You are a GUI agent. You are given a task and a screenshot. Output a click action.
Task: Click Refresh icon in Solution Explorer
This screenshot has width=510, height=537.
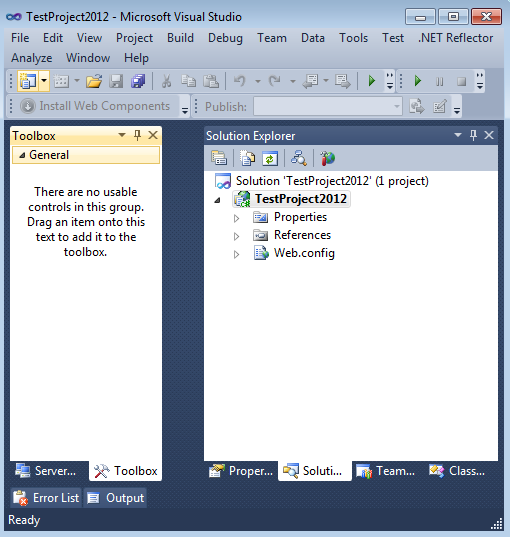click(270, 158)
